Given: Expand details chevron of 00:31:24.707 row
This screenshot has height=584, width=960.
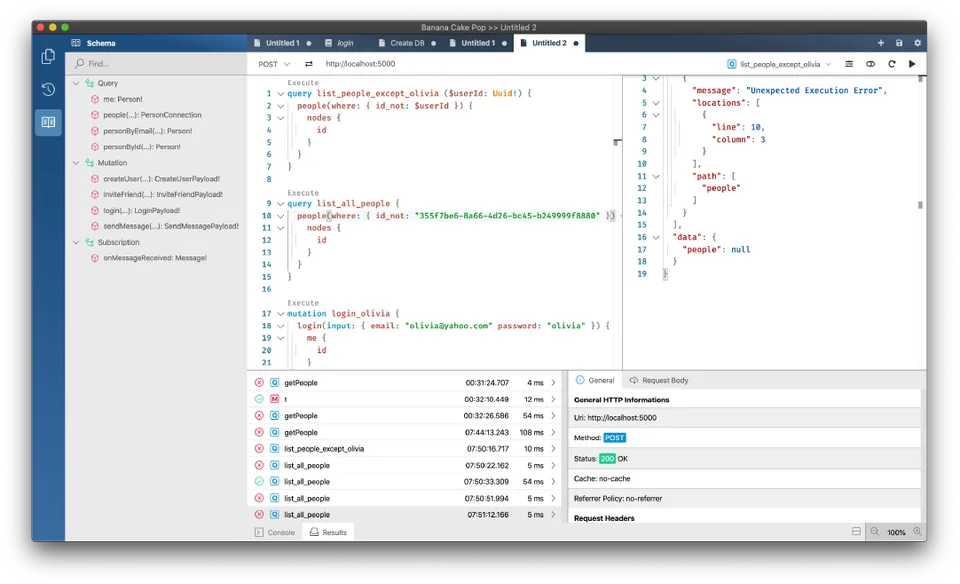Looking at the screenshot, I should 553,383.
